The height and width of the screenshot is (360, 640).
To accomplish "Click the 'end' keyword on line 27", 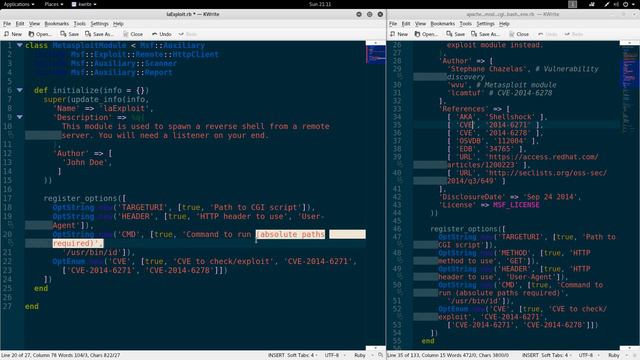I will (x=31, y=307).
